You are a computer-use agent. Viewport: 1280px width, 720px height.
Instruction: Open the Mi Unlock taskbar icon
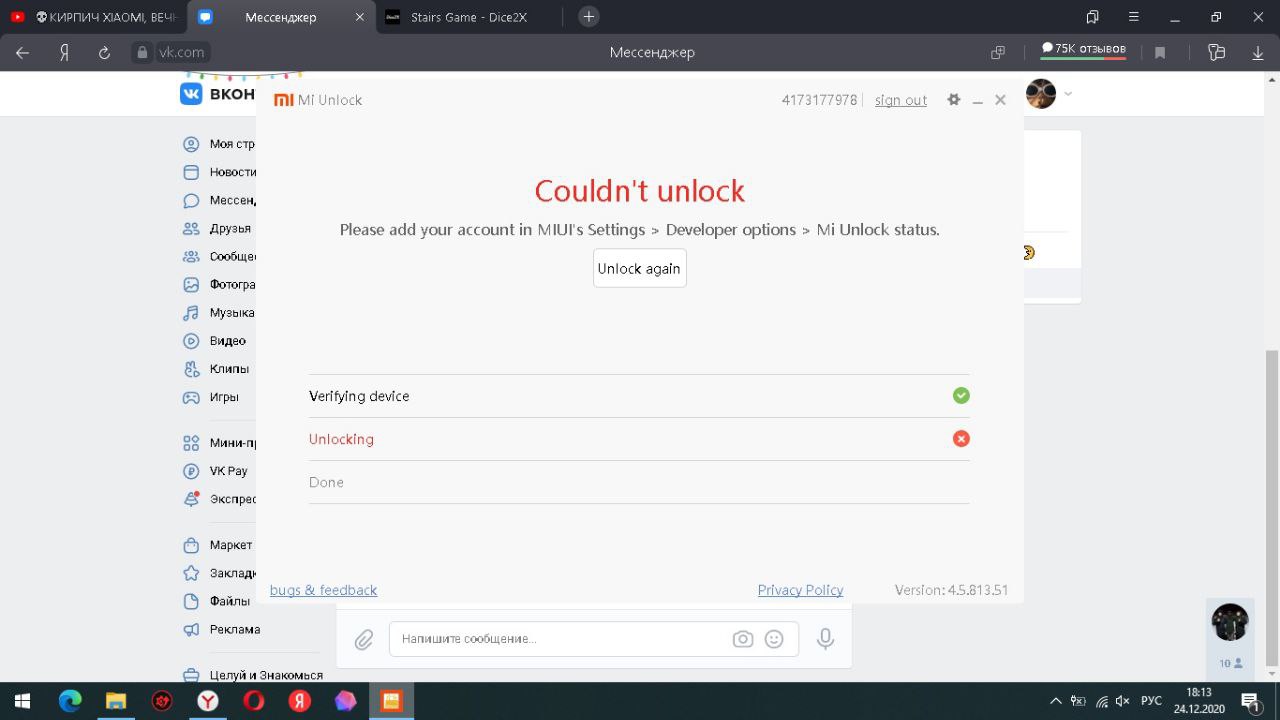click(391, 701)
